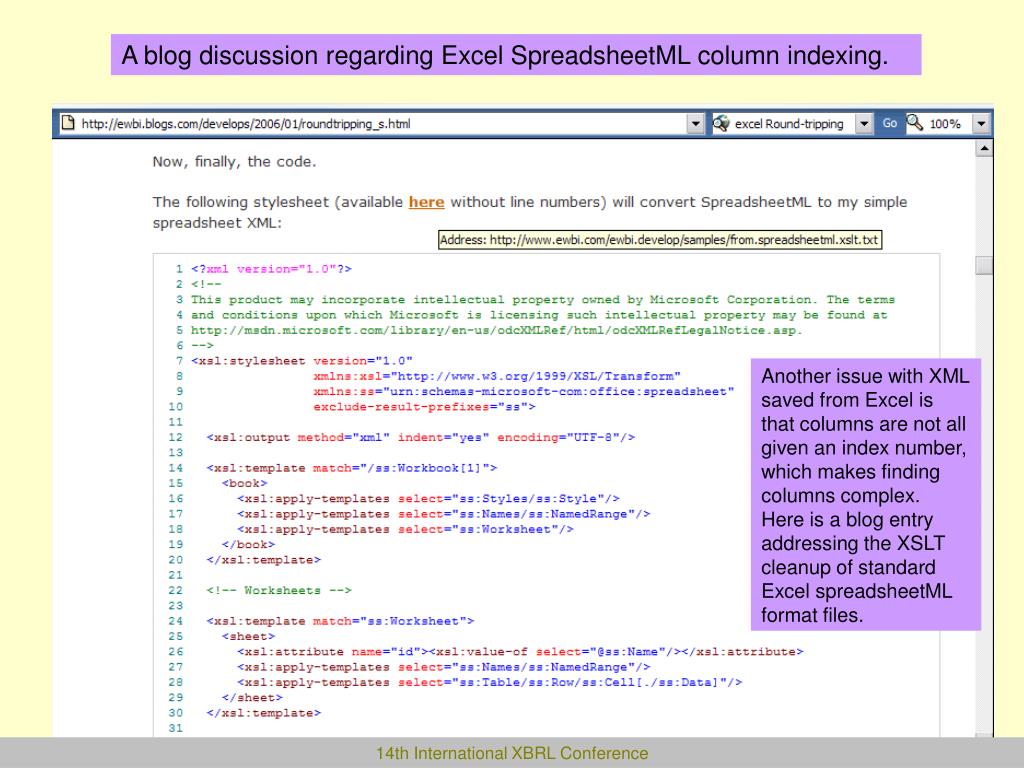The width and height of the screenshot is (1024, 768).
Task: Click code line 14 template match Workbook[1]
Action: tap(352, 468)
